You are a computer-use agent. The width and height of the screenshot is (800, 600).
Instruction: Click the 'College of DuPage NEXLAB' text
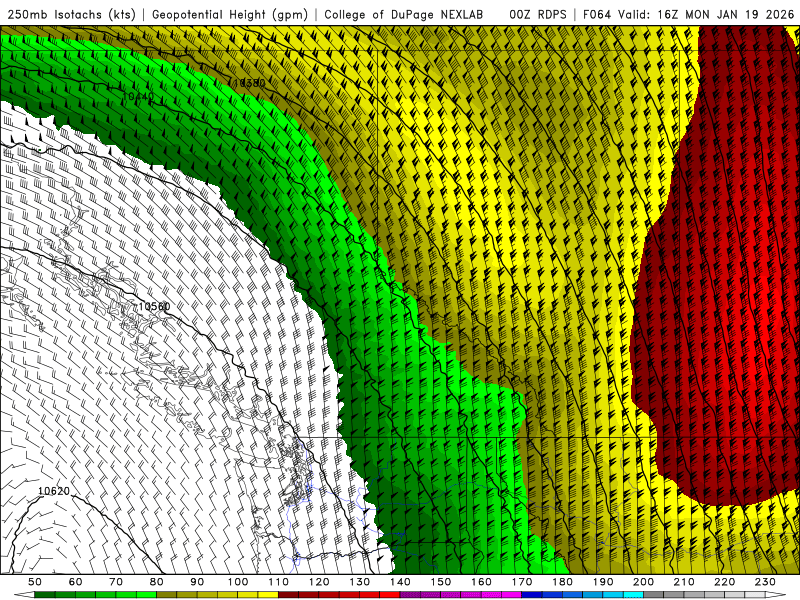pos(404,15)
